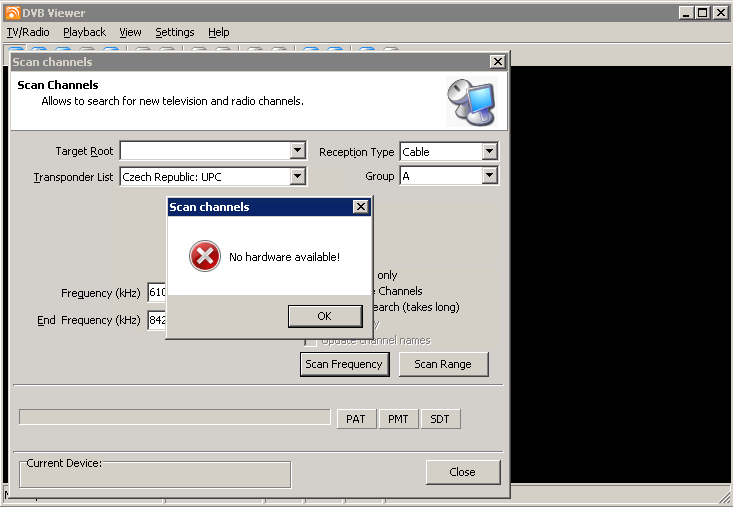The image size is (733, 507).
Task: Open the View menu
Action: [x=130, y=32]
